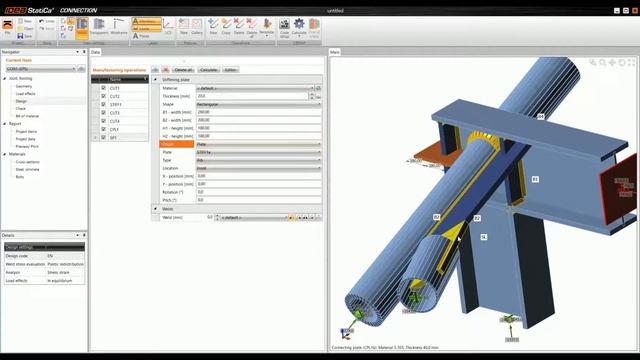
Task: Switch to the Data tab
Action: pyautogui.click(x=95, y=52)
